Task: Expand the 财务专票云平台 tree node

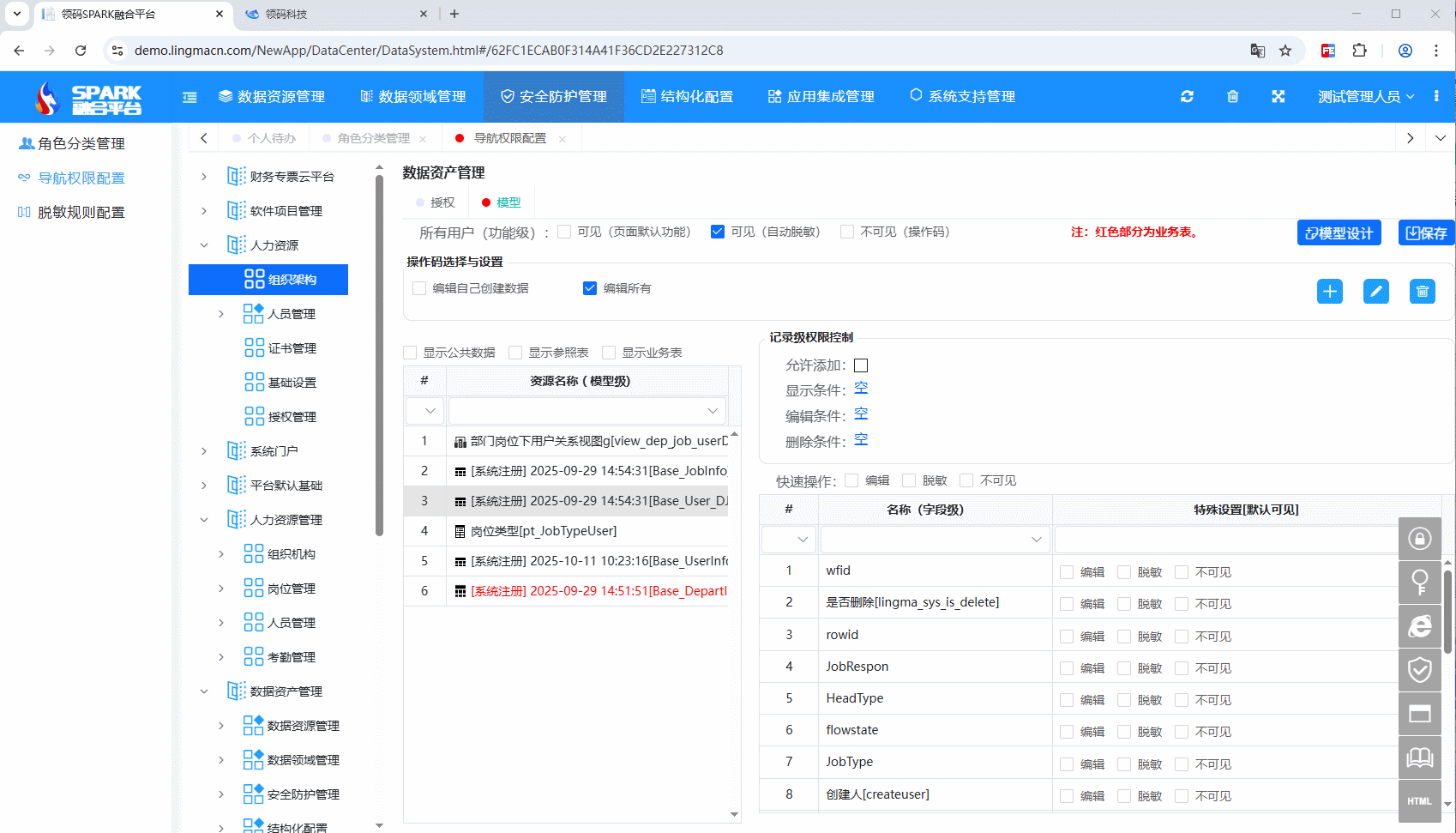Action: (x=203, y=176)
